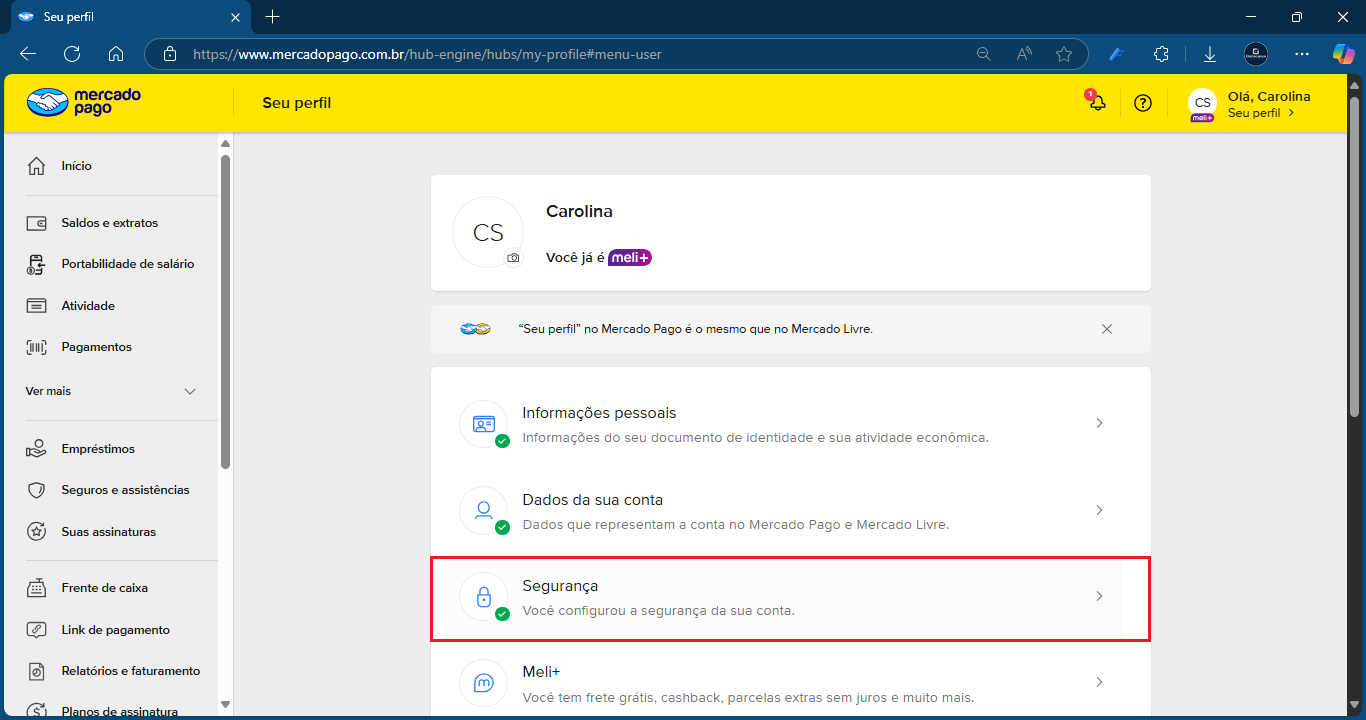Image resolution: width=1366 pixels, height=720 pixels.
Task: Open the help question mark icon
Action: (1143, 103)
